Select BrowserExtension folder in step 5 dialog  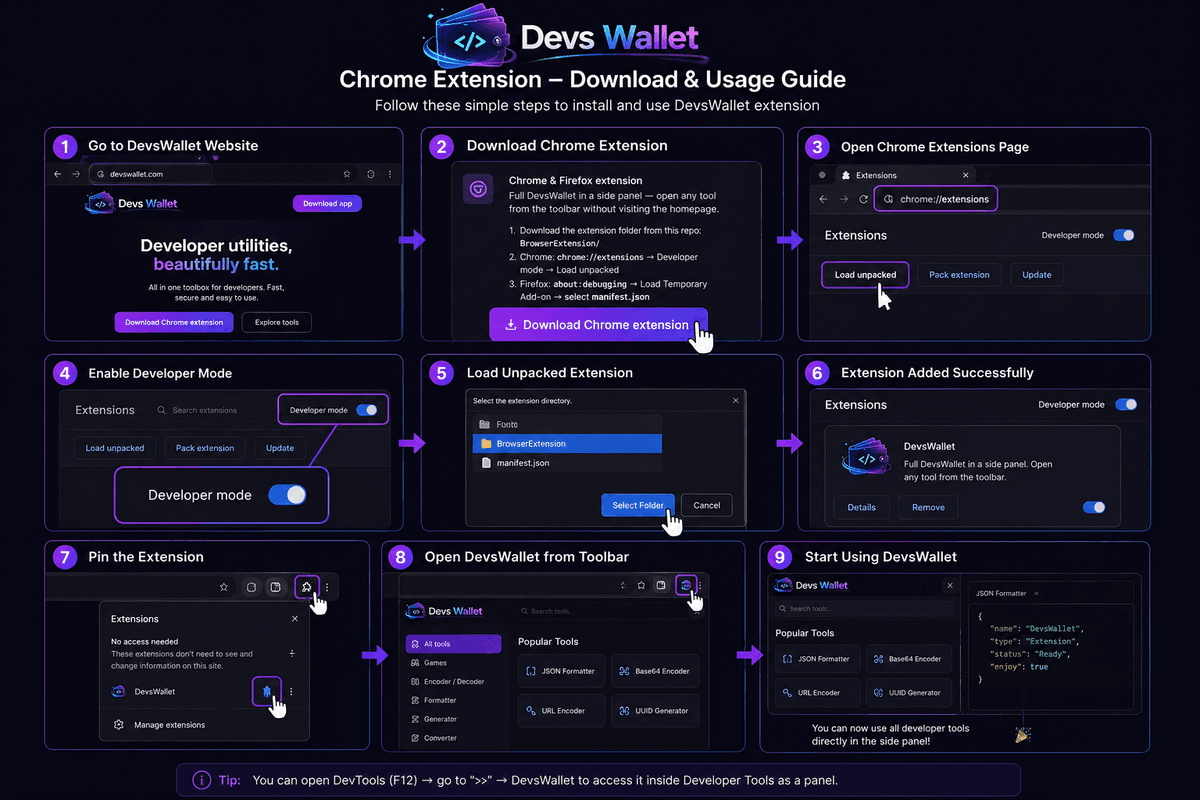pos(567,443)
